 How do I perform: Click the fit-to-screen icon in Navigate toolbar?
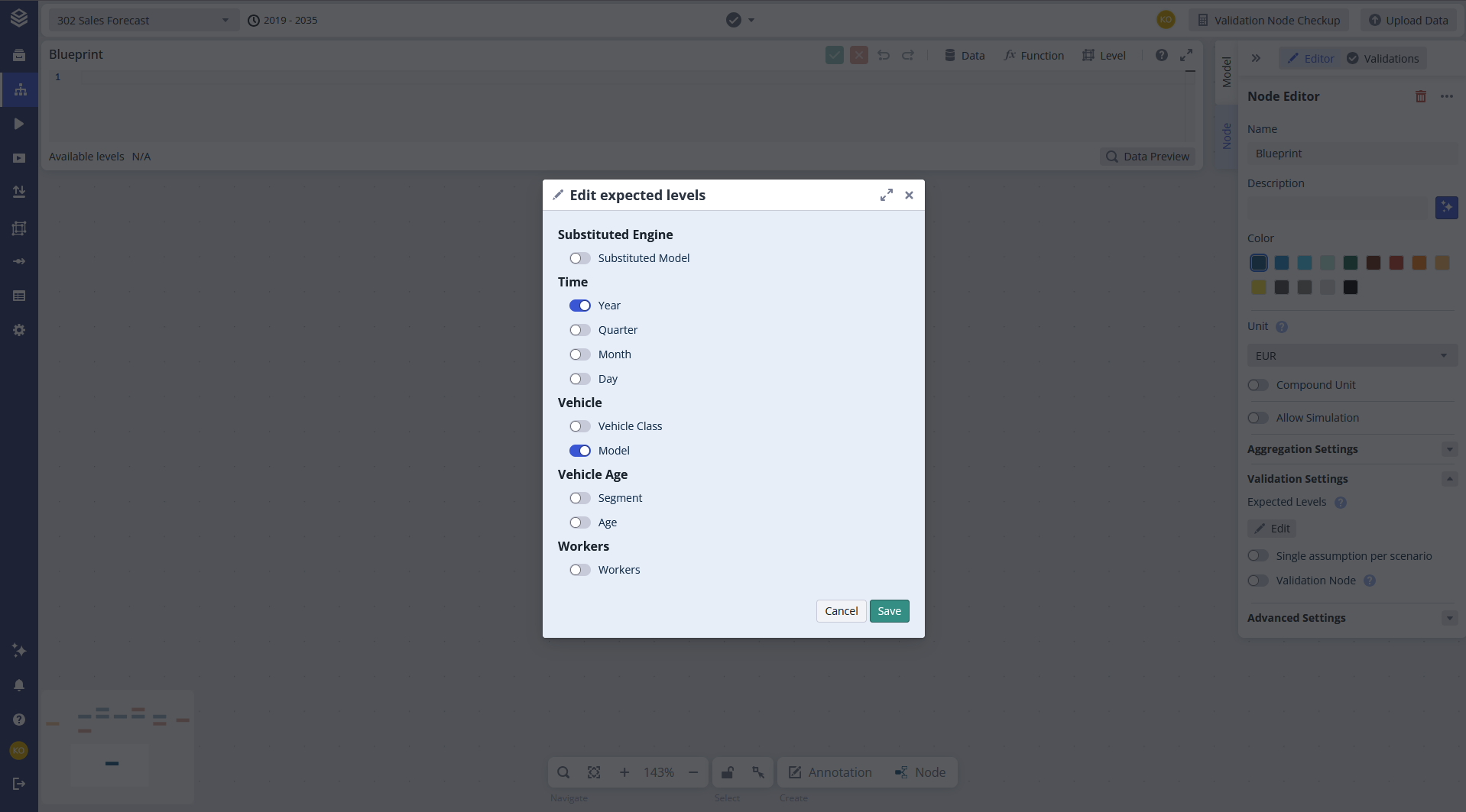(x=594, y=772)
